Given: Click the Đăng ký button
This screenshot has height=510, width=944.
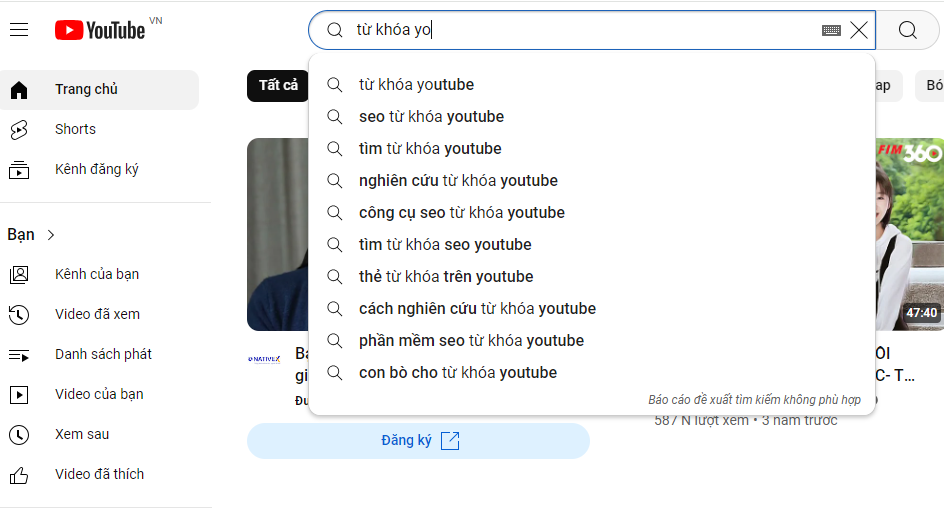Looking at the screenshot, I should (x=418, y=441).
